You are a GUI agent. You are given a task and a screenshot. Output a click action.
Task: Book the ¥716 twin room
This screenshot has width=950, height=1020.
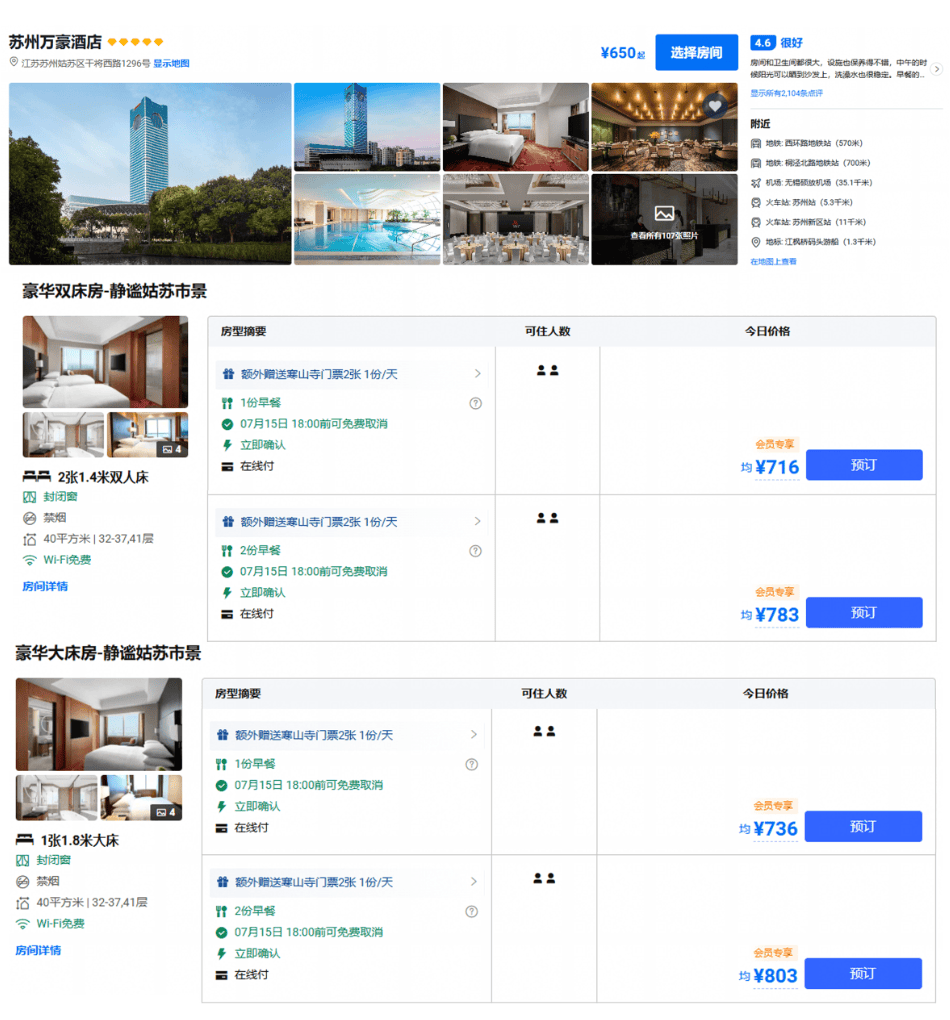864,465
